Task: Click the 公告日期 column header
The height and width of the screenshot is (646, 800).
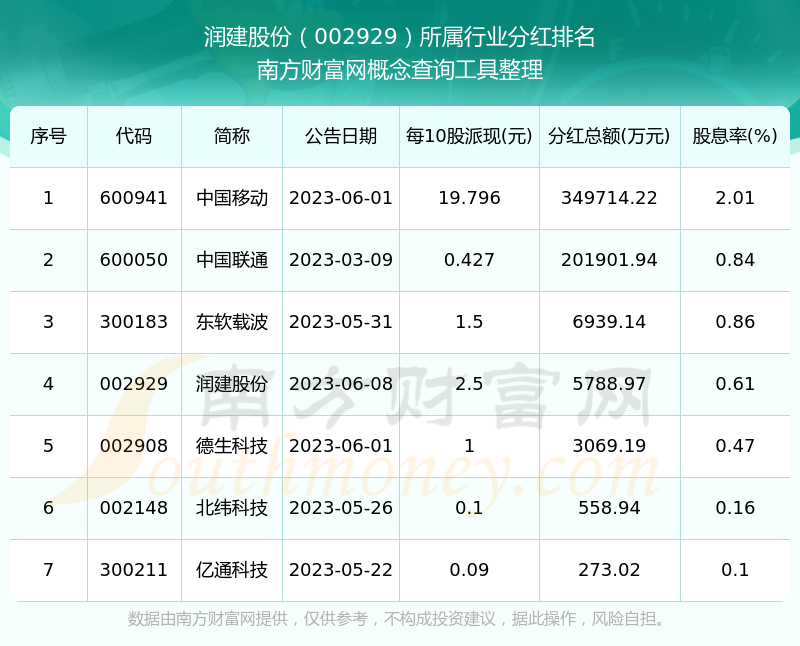Action: [341, 136]
